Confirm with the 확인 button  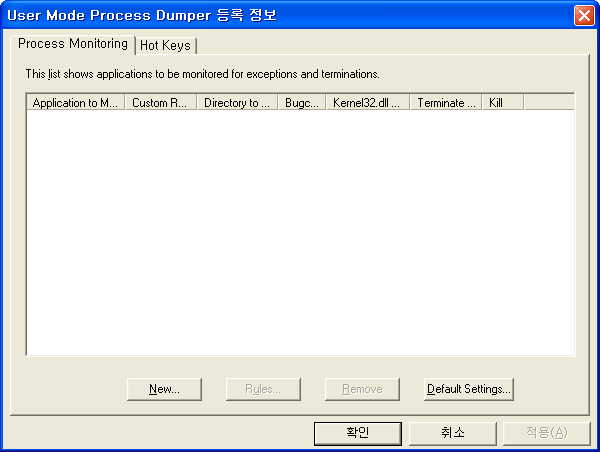[357, 432]
